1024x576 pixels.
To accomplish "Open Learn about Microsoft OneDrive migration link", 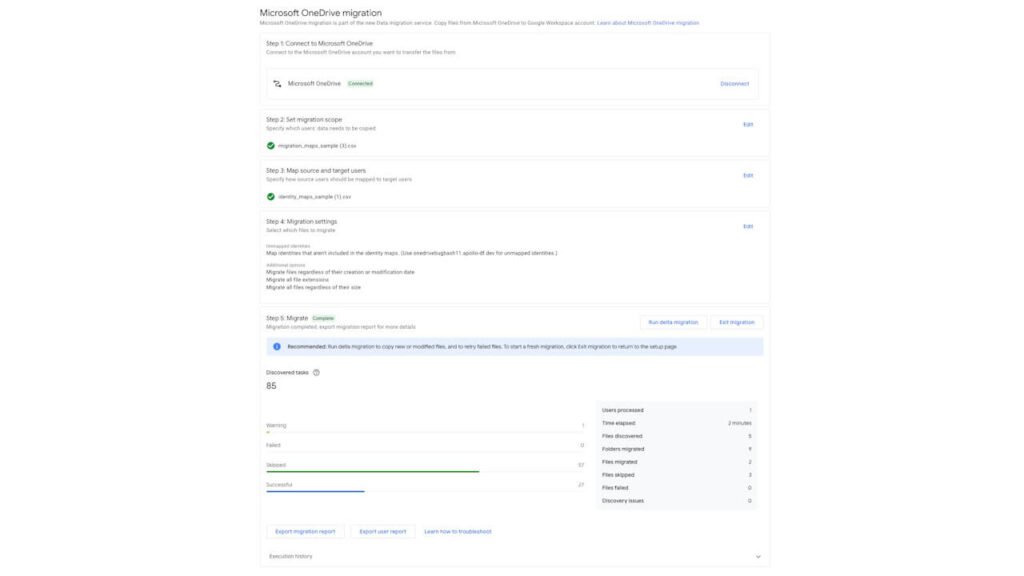I will (648, 23).
